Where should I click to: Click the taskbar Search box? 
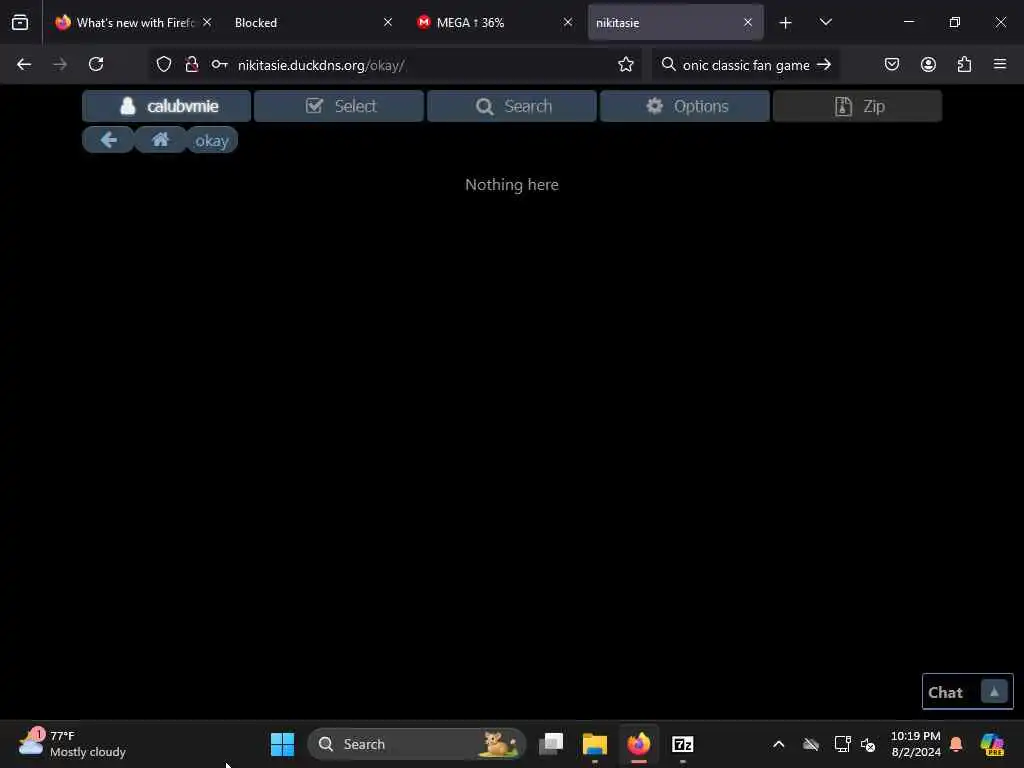click(x=417, y=744)
